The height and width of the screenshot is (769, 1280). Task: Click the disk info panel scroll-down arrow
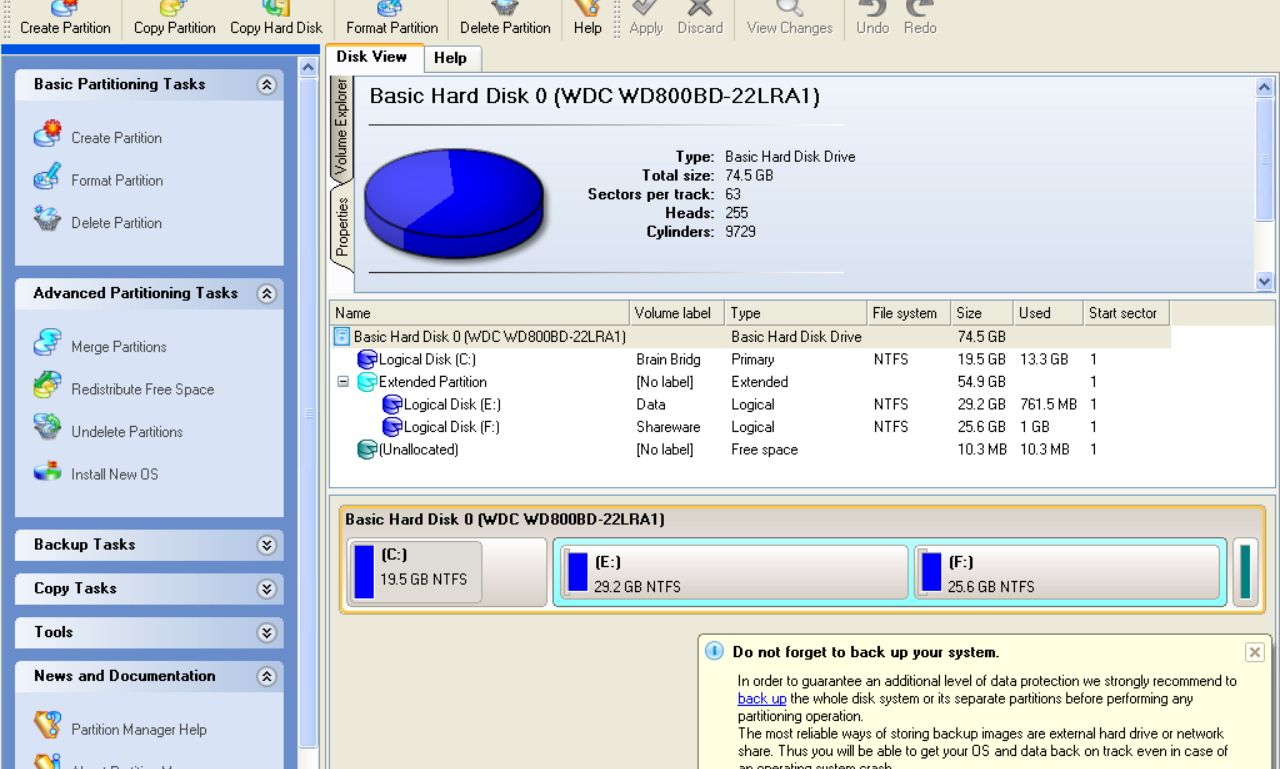coord(1264,282)
